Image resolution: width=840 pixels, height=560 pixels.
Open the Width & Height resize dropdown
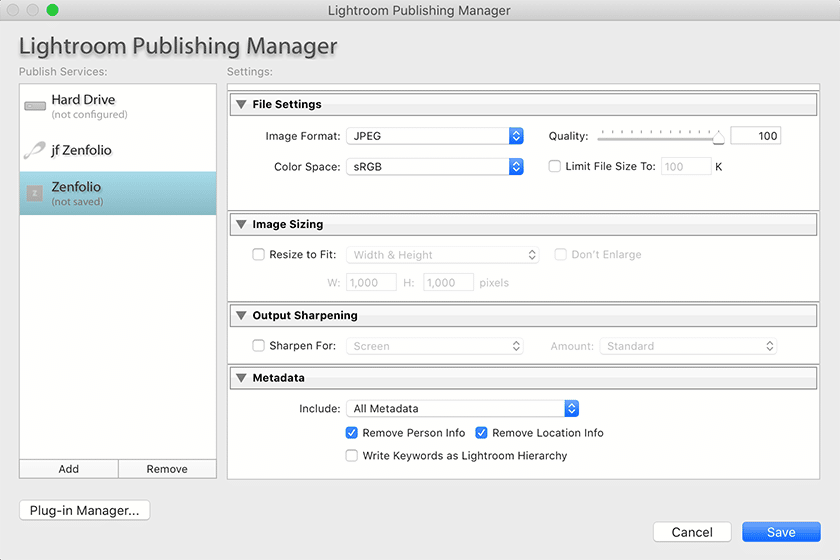(442, 255)
